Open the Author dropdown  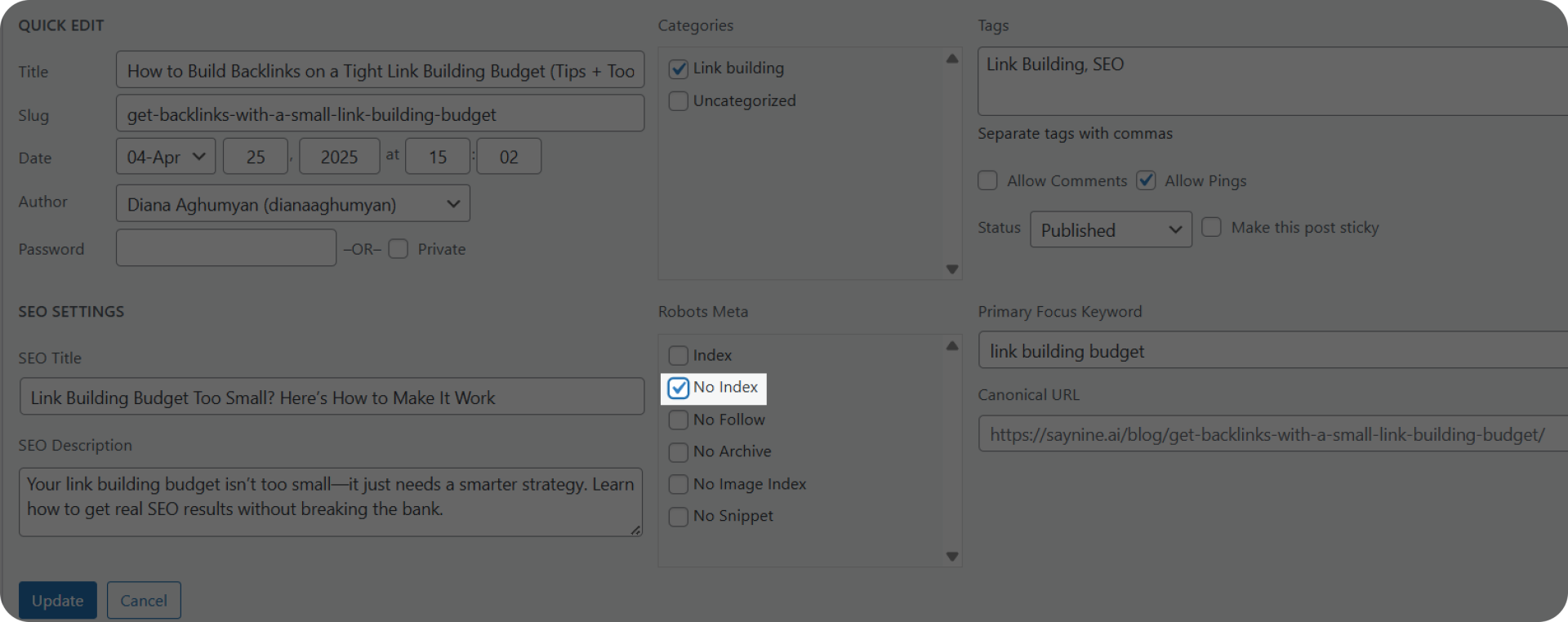tap(292, 204)
